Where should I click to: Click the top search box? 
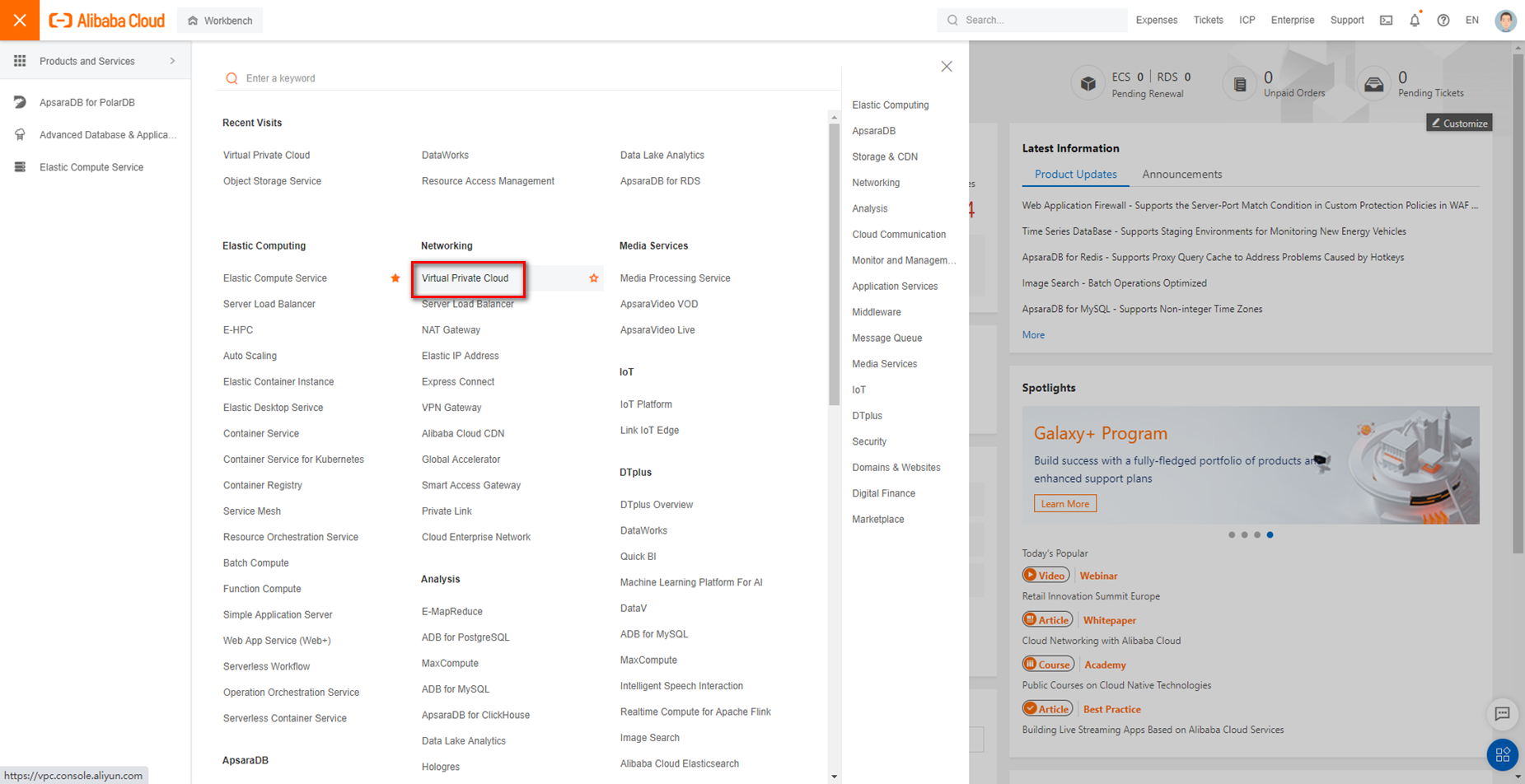1032,20
